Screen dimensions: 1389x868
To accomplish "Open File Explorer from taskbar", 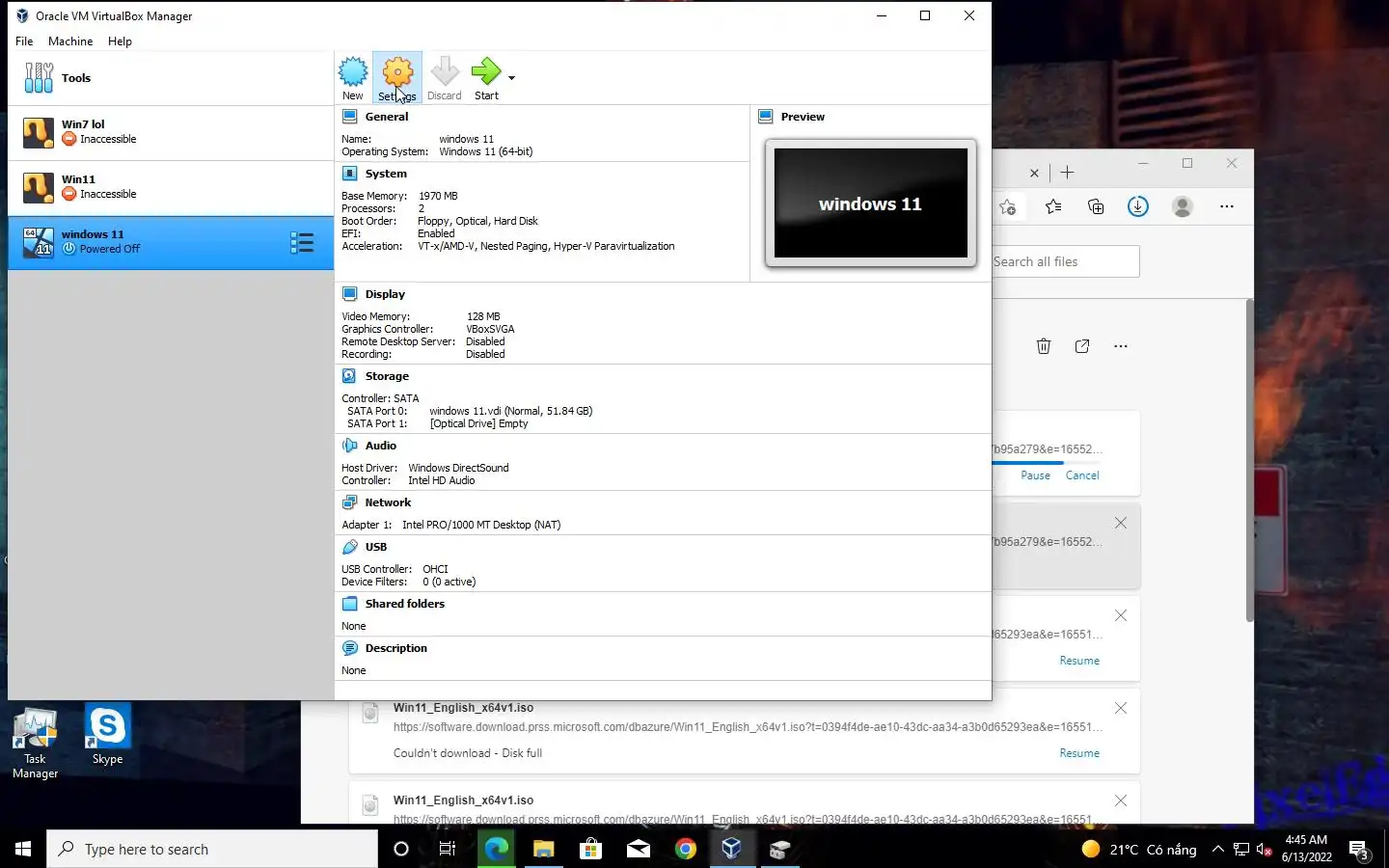I will pyautogui.click(x=544, y=849).
